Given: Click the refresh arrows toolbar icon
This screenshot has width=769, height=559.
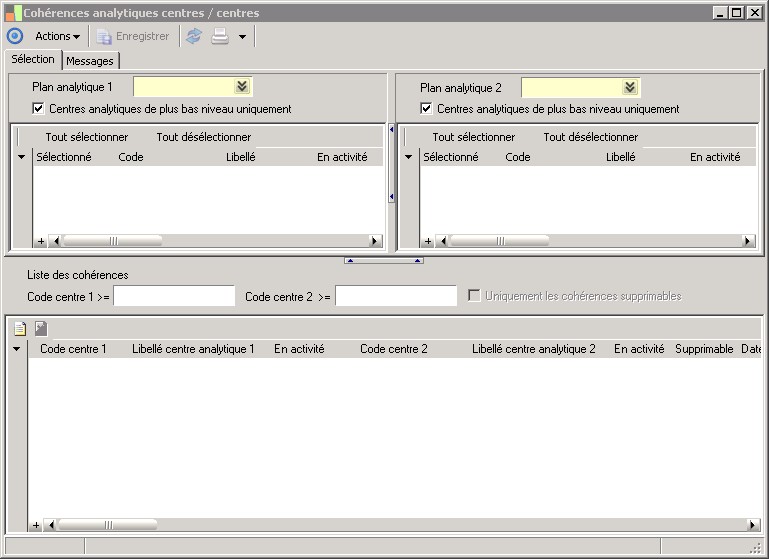Looking at the screenshot, I should 194,36.
